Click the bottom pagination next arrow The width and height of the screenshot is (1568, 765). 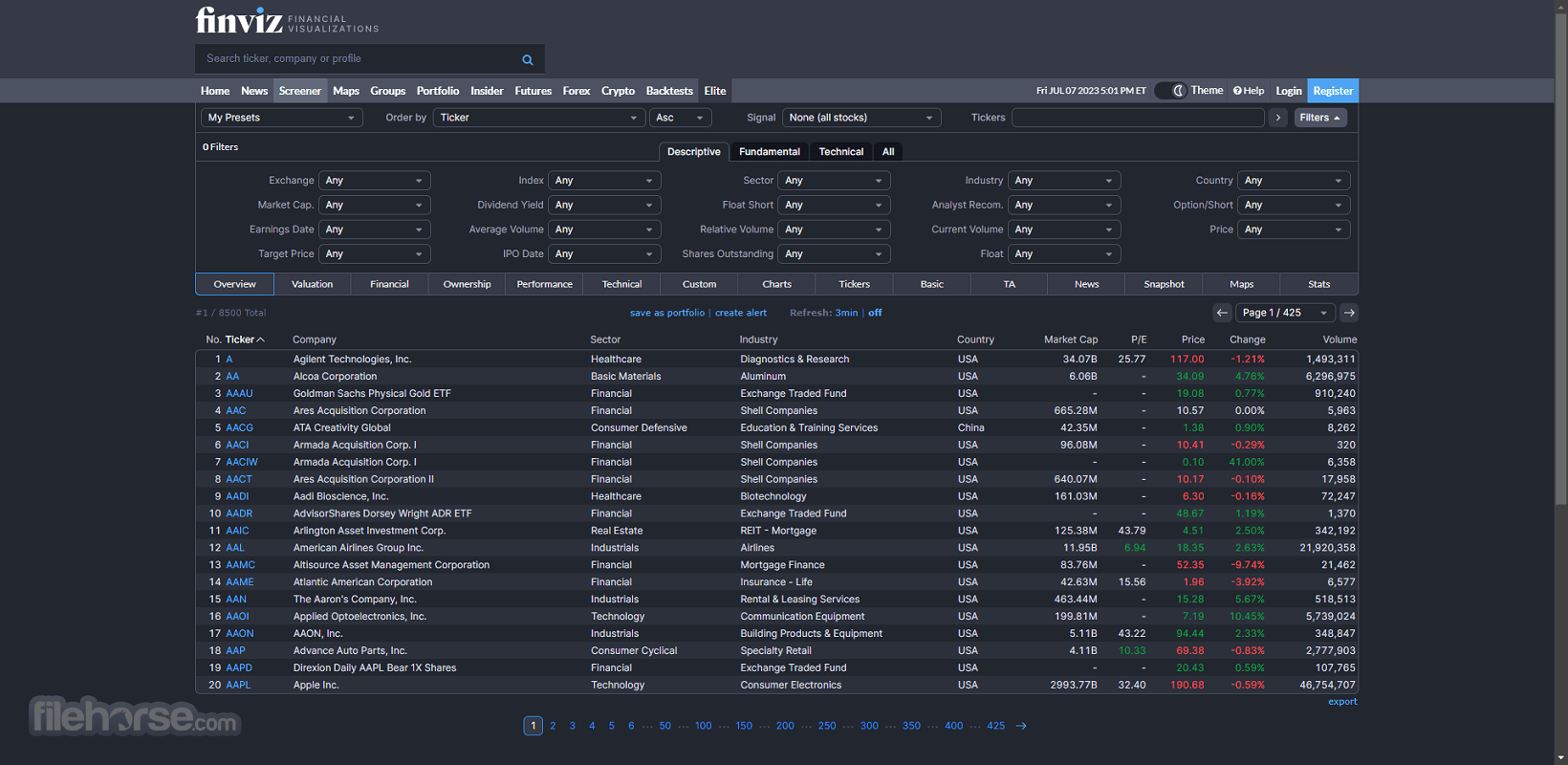click(x=1021, y=726)
